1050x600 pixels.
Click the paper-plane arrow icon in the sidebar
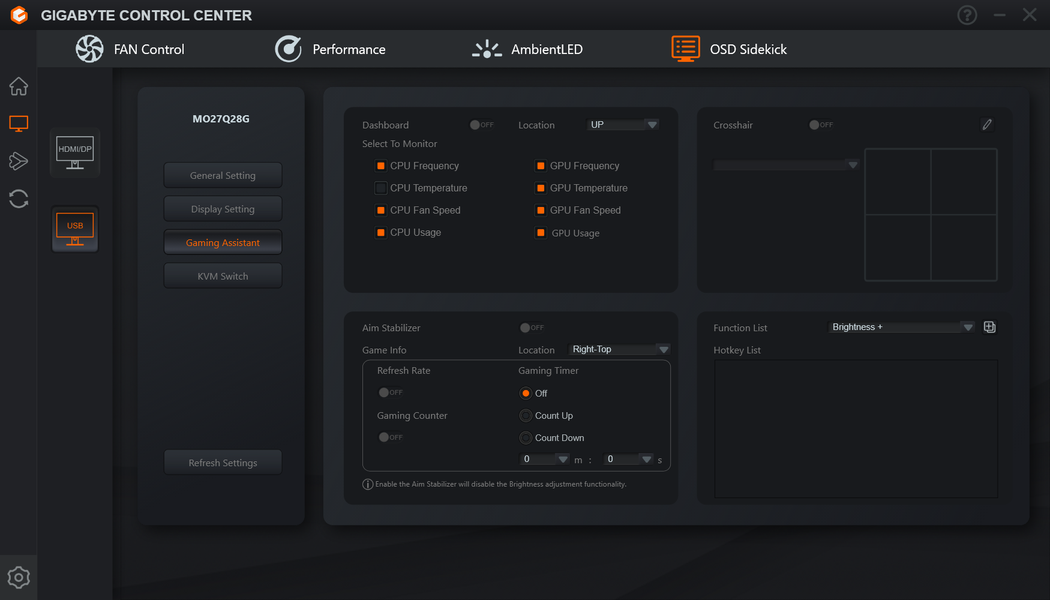(19, 161)
